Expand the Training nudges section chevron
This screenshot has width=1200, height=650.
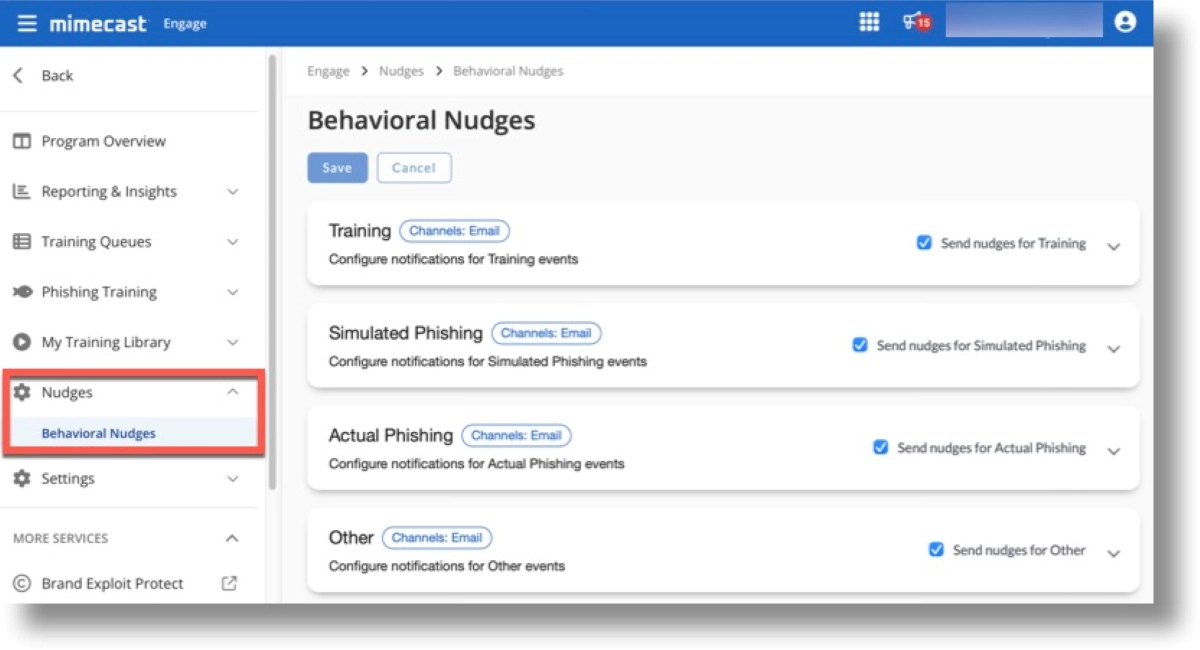1114,247
